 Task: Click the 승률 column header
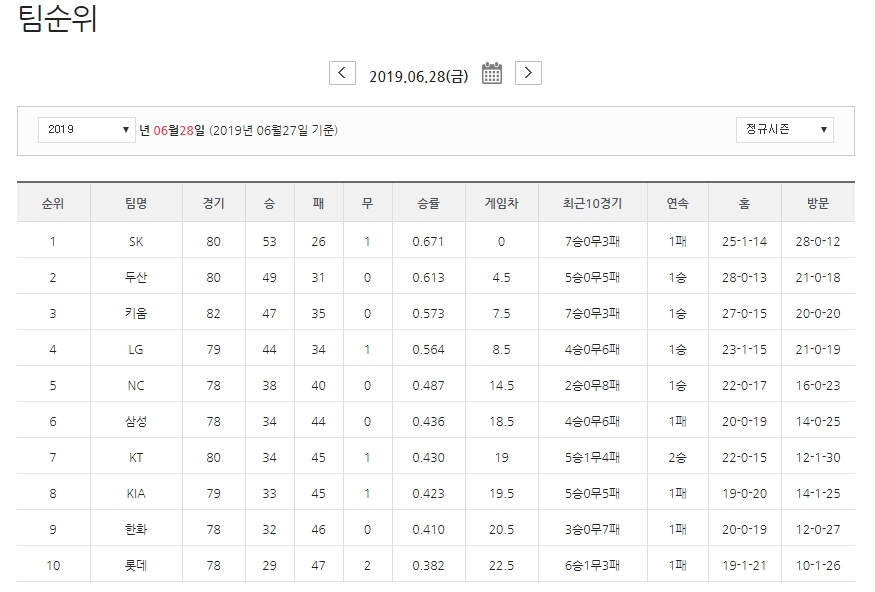[x=428, y=201]
